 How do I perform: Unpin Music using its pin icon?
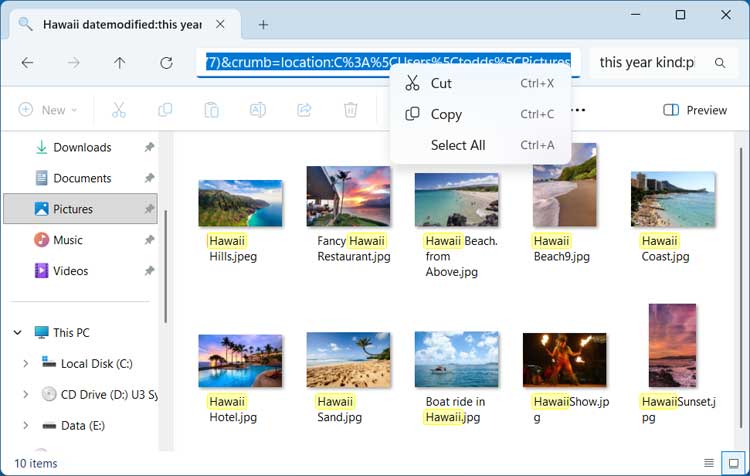(149, 240)
